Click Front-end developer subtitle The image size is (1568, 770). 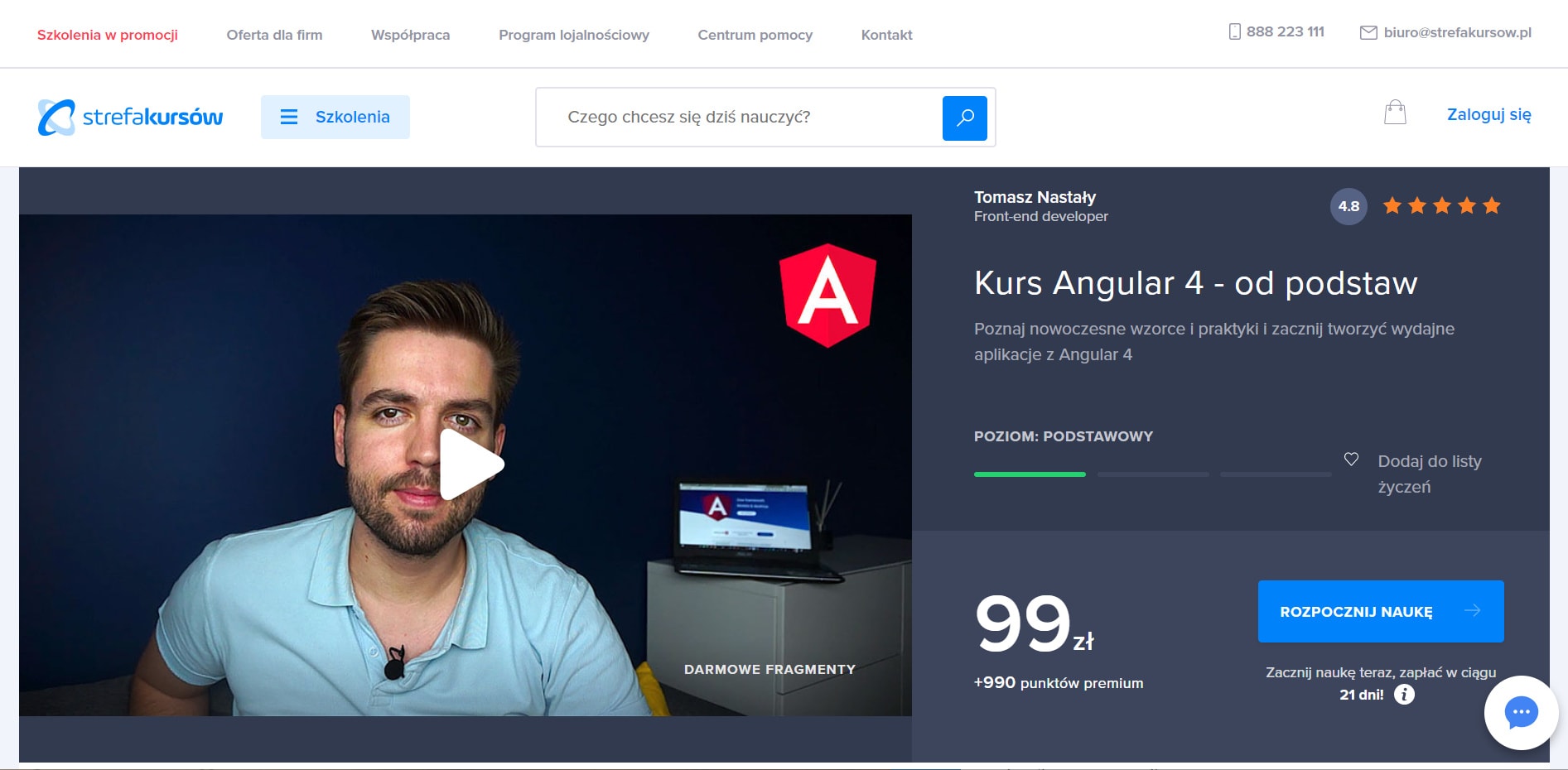(1040, 216)
